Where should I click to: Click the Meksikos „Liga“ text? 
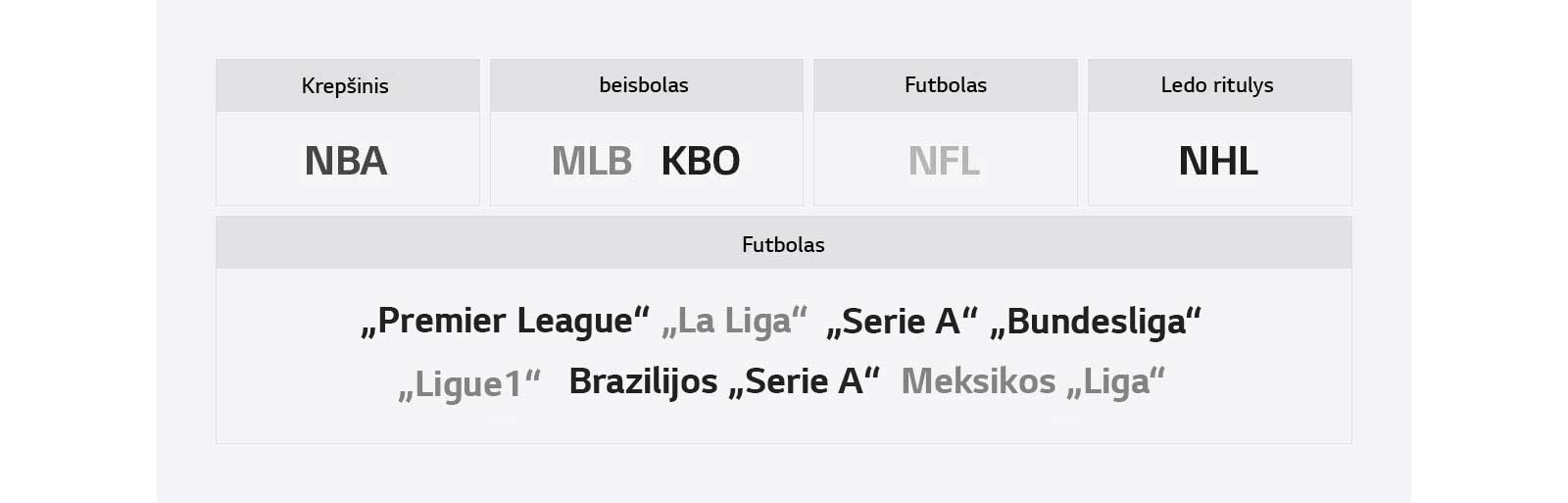1033,381
